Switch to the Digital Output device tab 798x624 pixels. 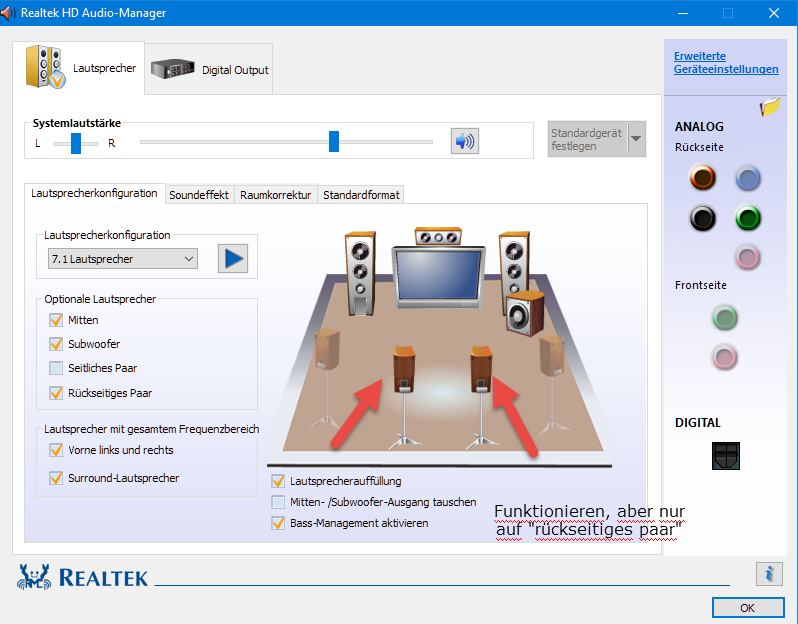coord(209,69)
